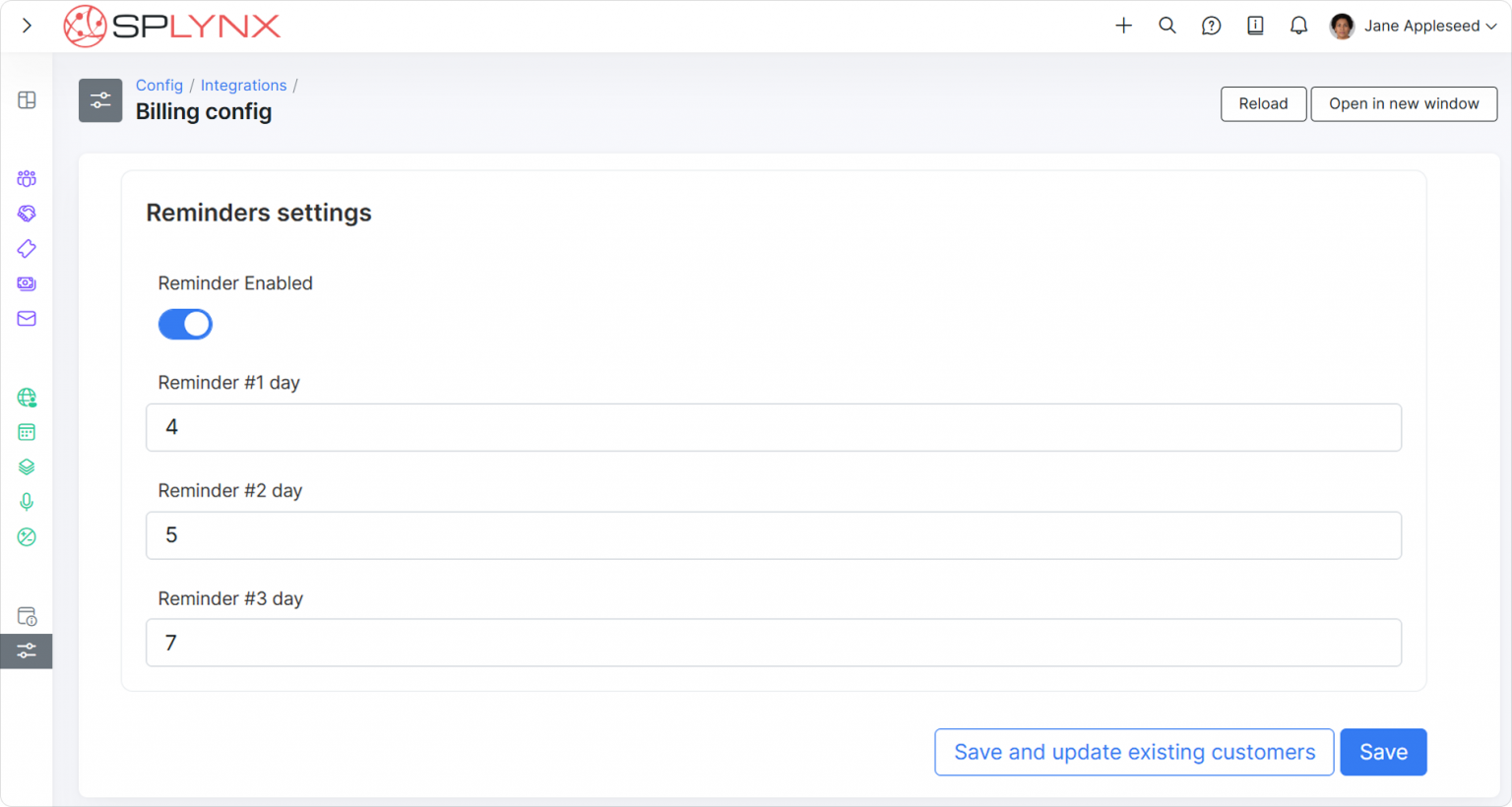Select the CRM handshake icon

[26, 214]
